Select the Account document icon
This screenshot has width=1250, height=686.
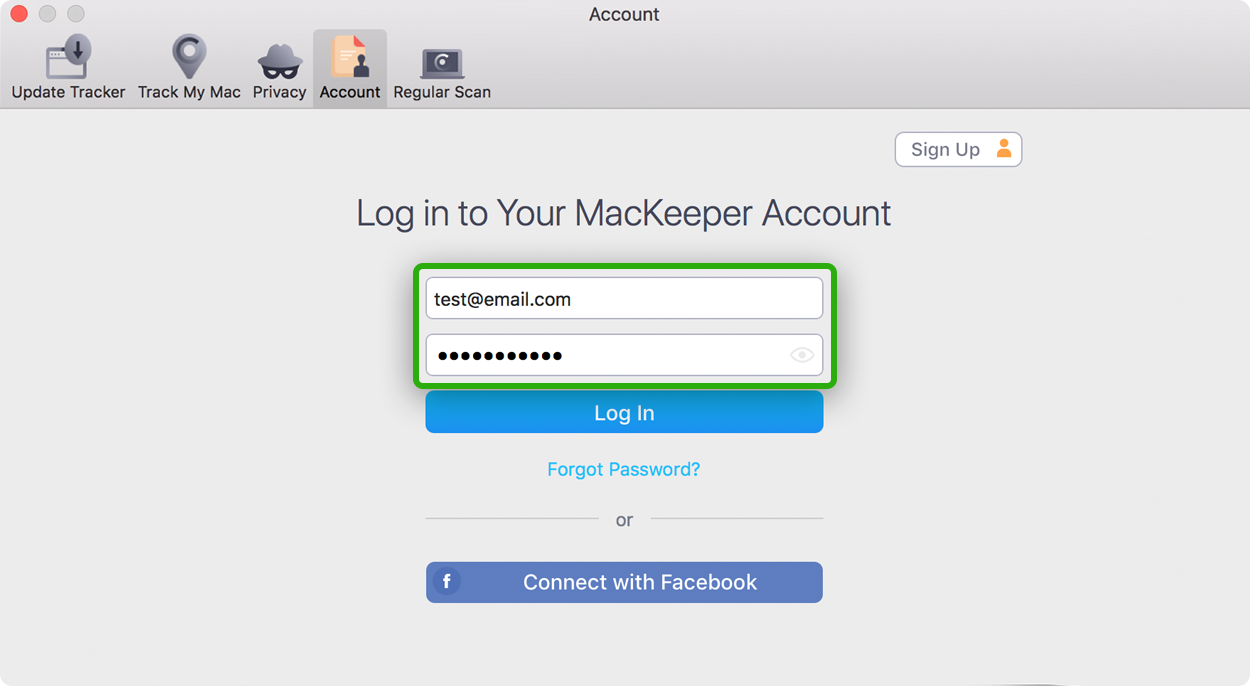[350, 56]
